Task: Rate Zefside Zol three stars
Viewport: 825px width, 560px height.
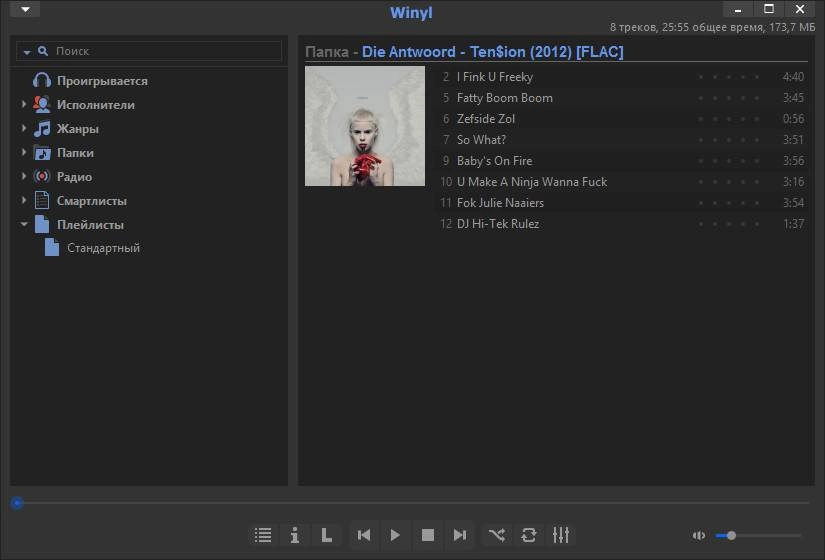Action: 729,119
